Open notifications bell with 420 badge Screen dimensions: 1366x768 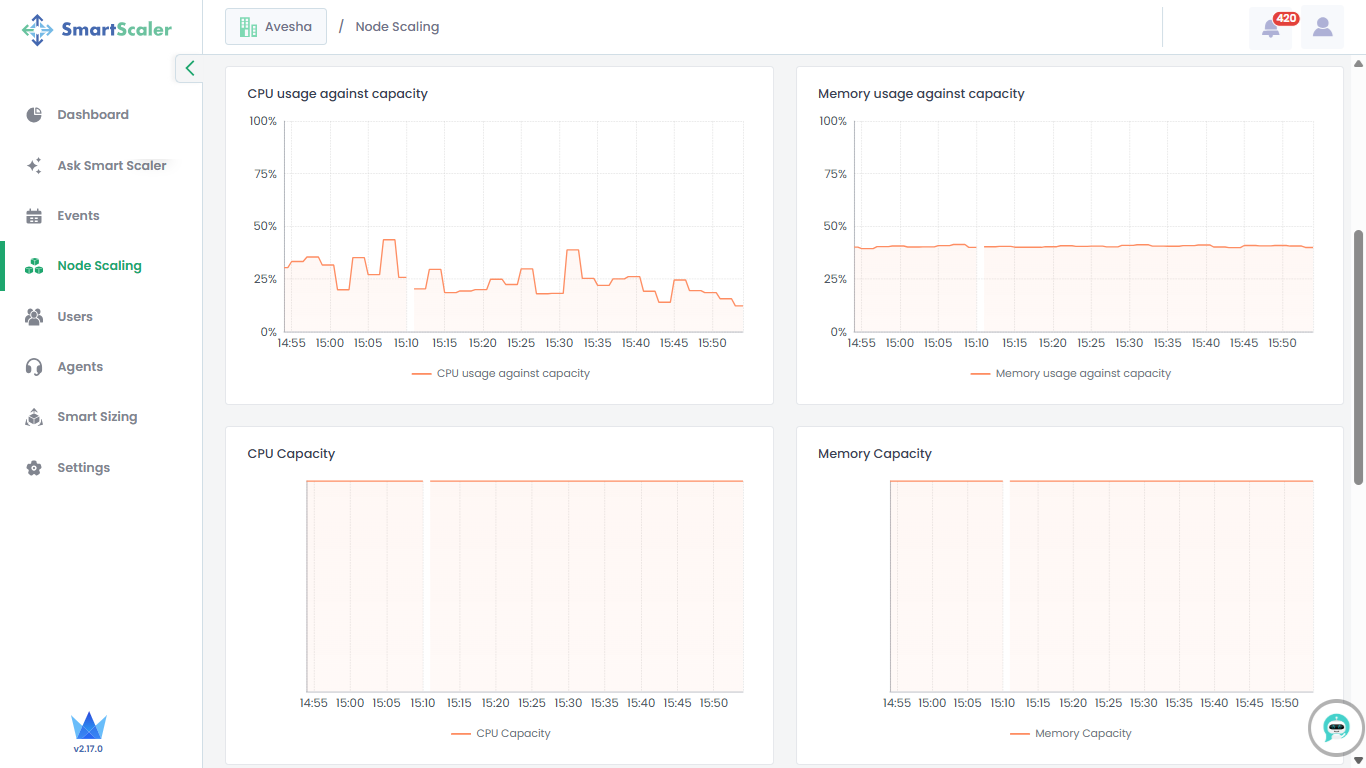(x=1271, y=28)
